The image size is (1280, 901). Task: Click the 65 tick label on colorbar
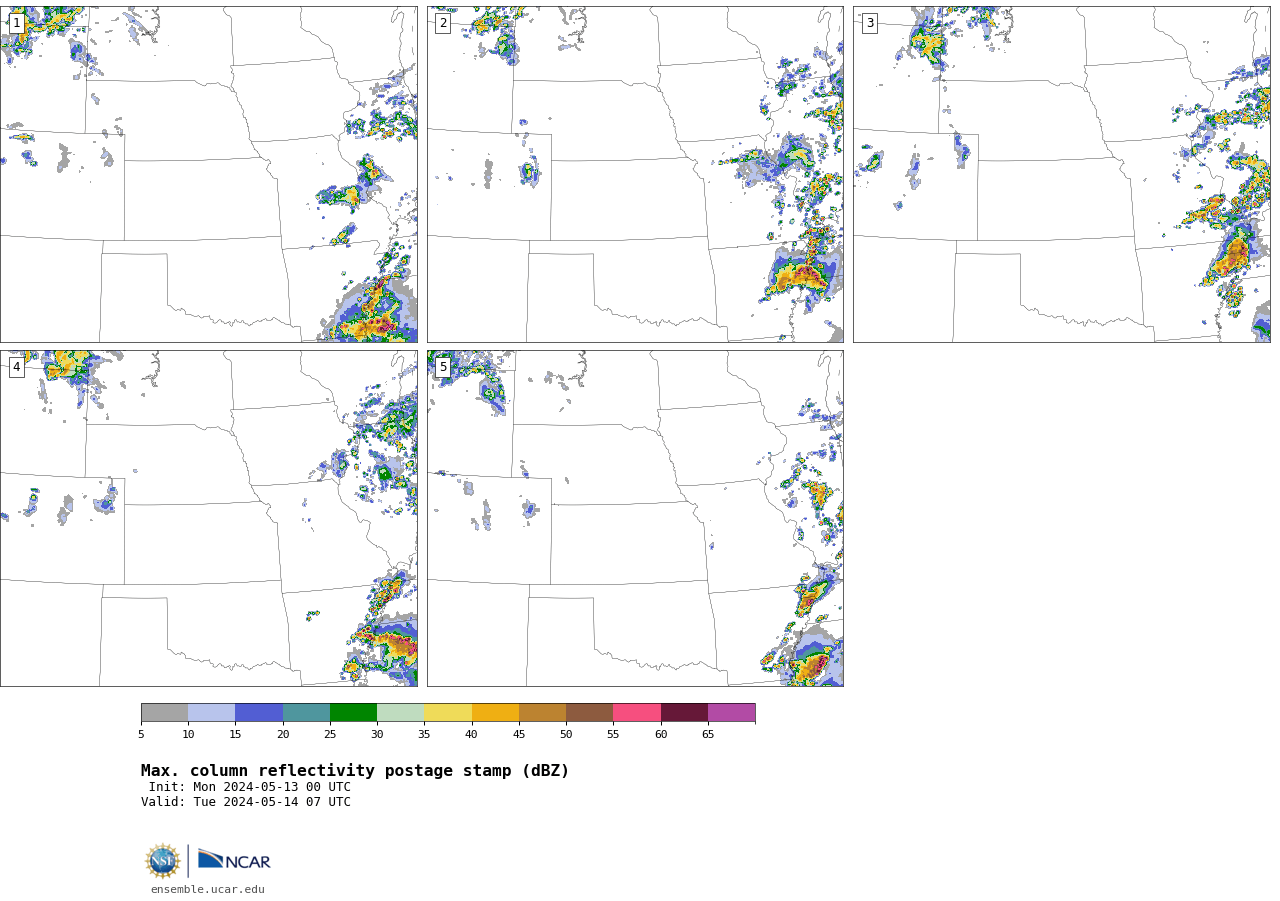click(x=708, y=735)
